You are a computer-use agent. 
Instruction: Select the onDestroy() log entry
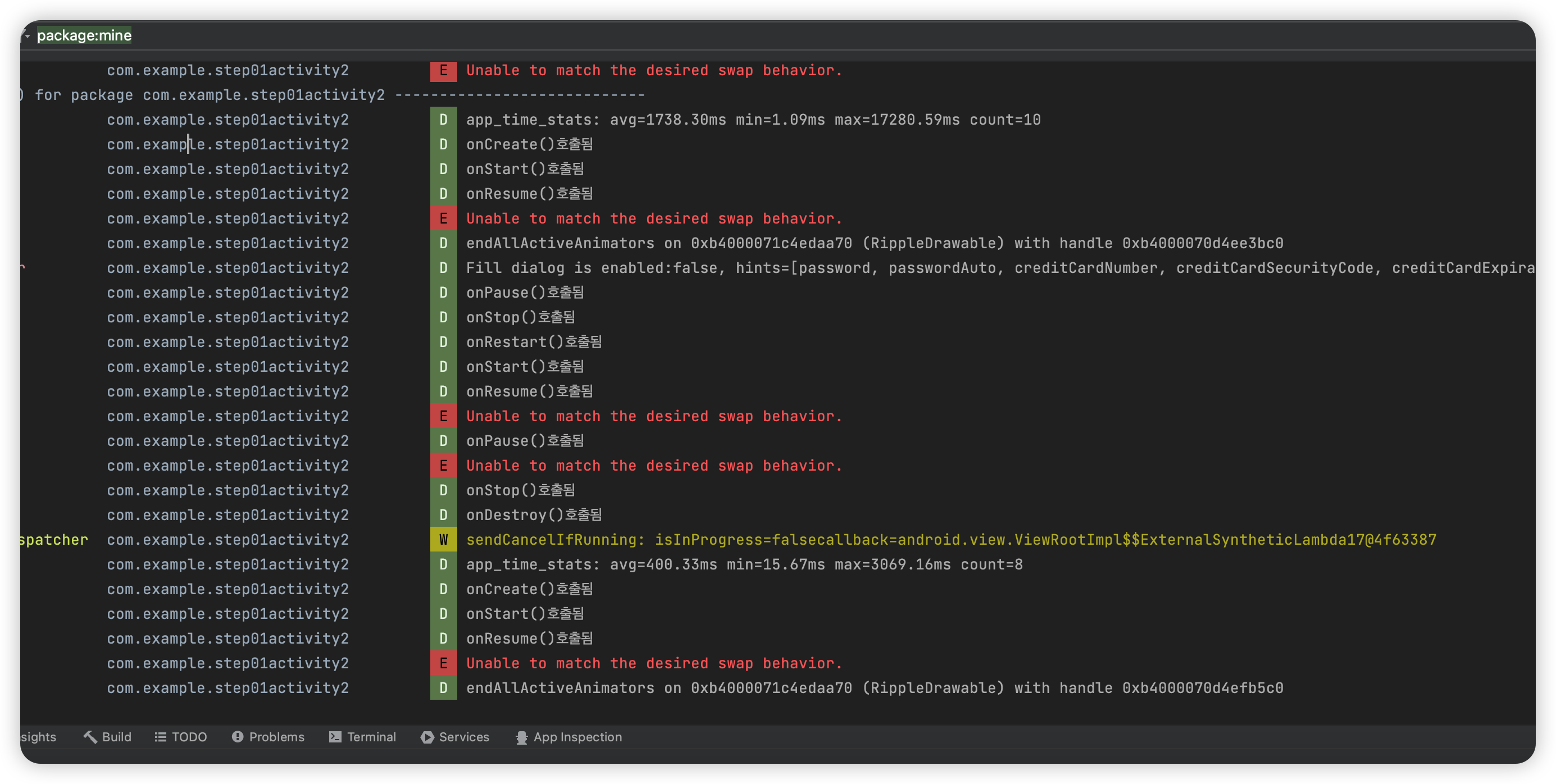coord(533,514)
